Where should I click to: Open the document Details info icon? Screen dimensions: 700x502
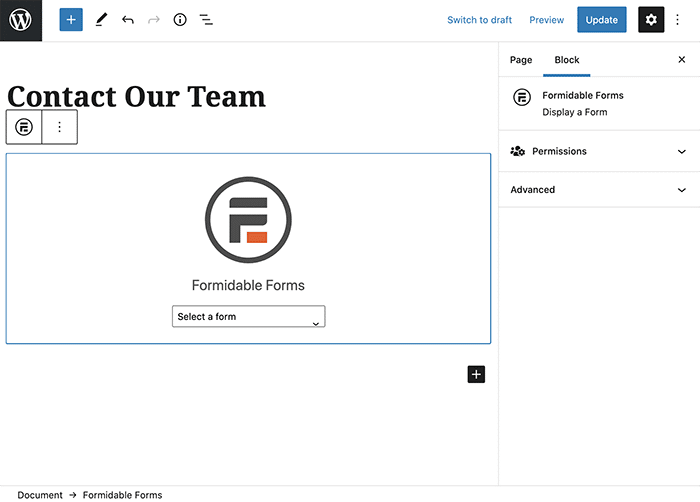(180, 20)
